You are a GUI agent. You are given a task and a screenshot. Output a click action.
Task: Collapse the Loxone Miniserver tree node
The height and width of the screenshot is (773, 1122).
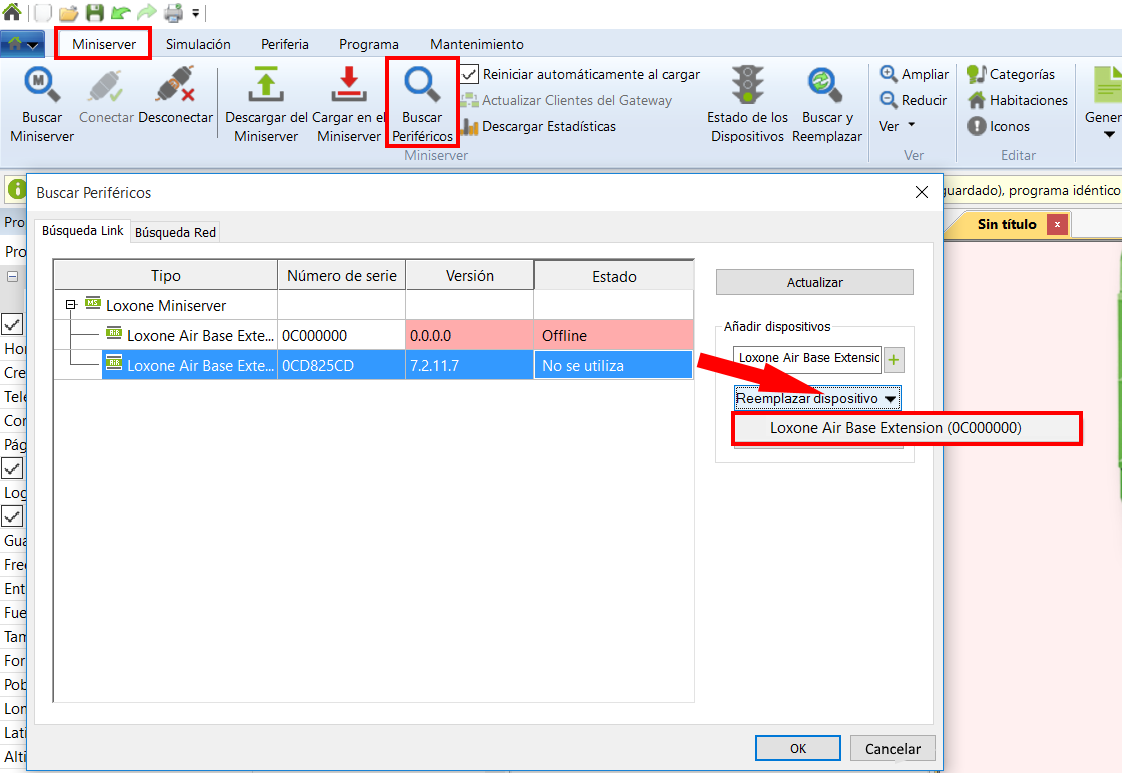[71, 305]
